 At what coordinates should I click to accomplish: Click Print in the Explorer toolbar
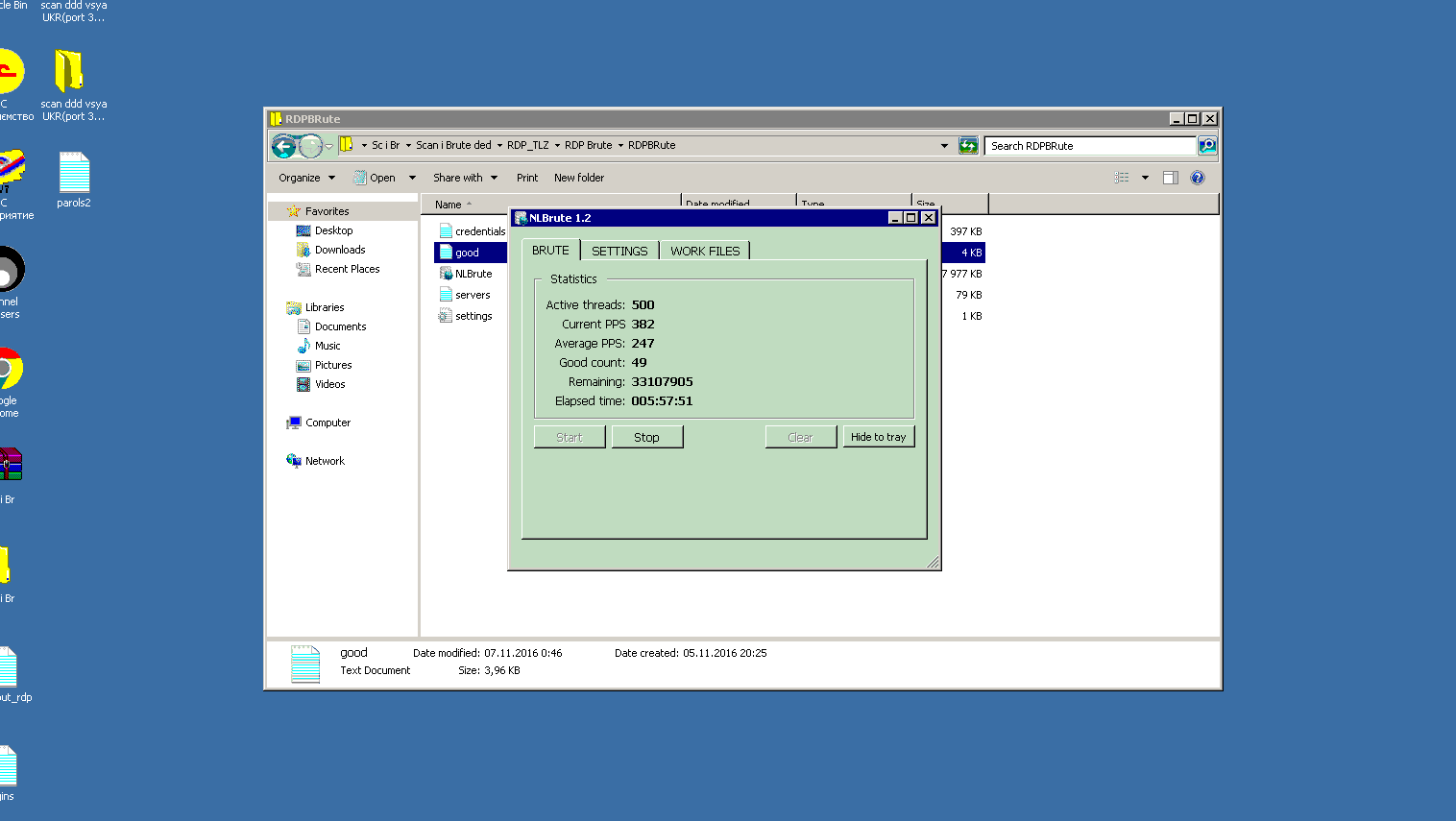(x=527, y=178)
